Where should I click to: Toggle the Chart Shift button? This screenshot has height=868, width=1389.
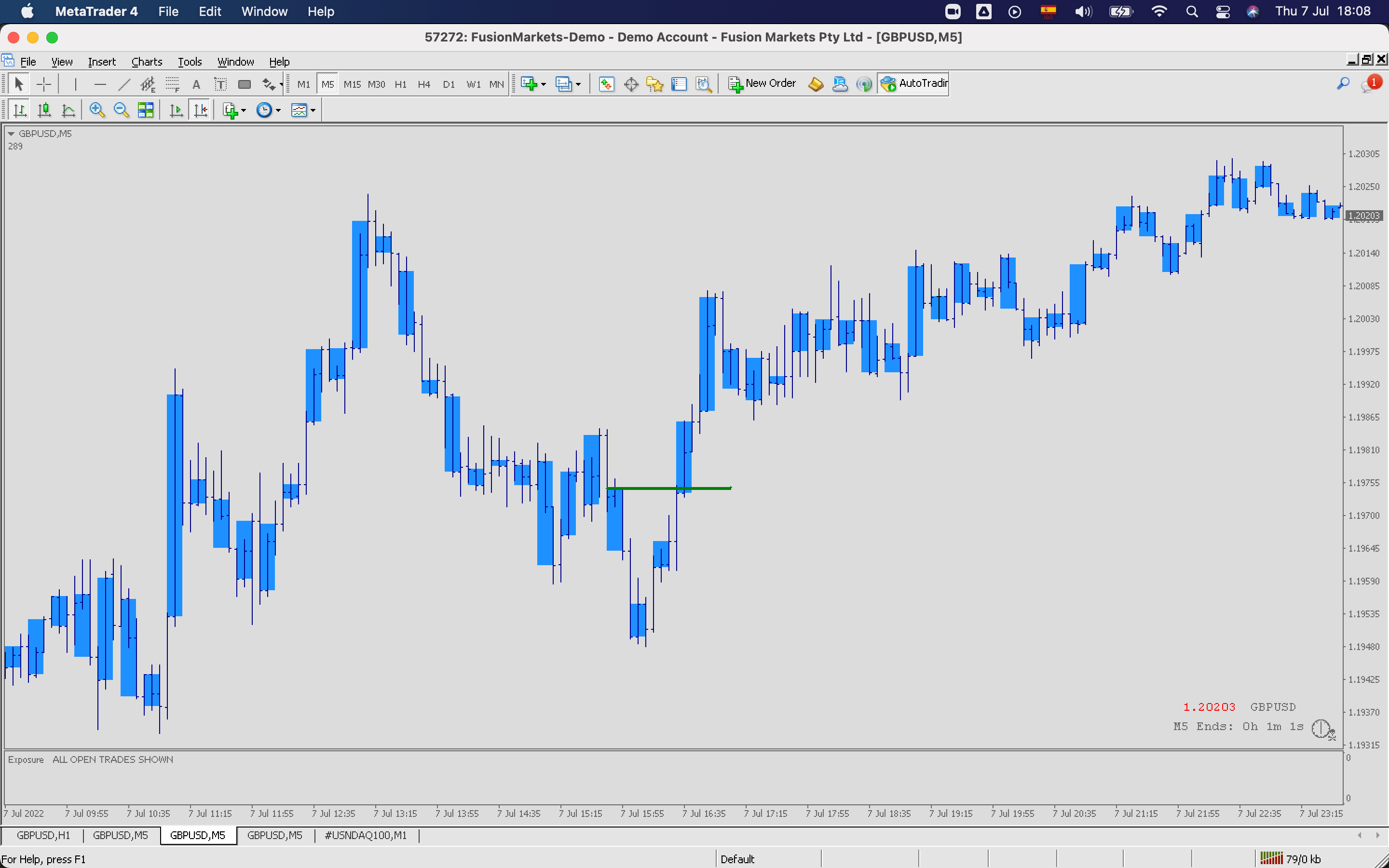point(200,110)
